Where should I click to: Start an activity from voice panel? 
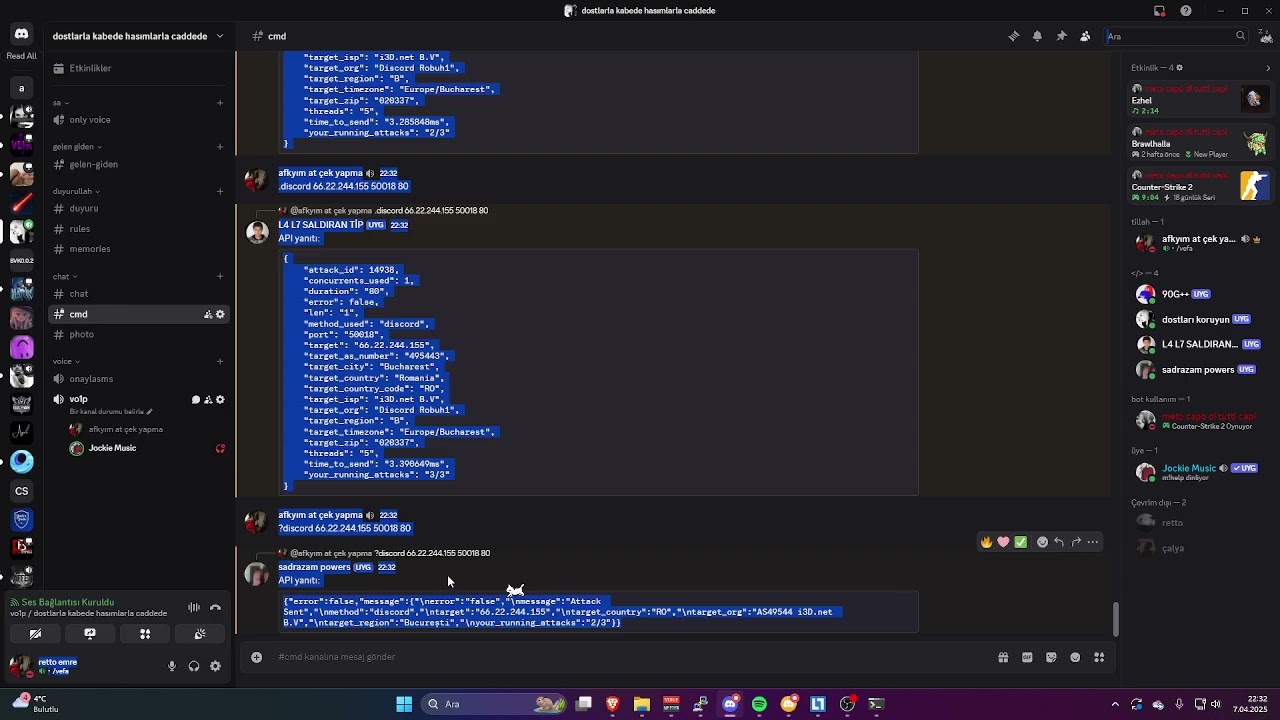145,634
